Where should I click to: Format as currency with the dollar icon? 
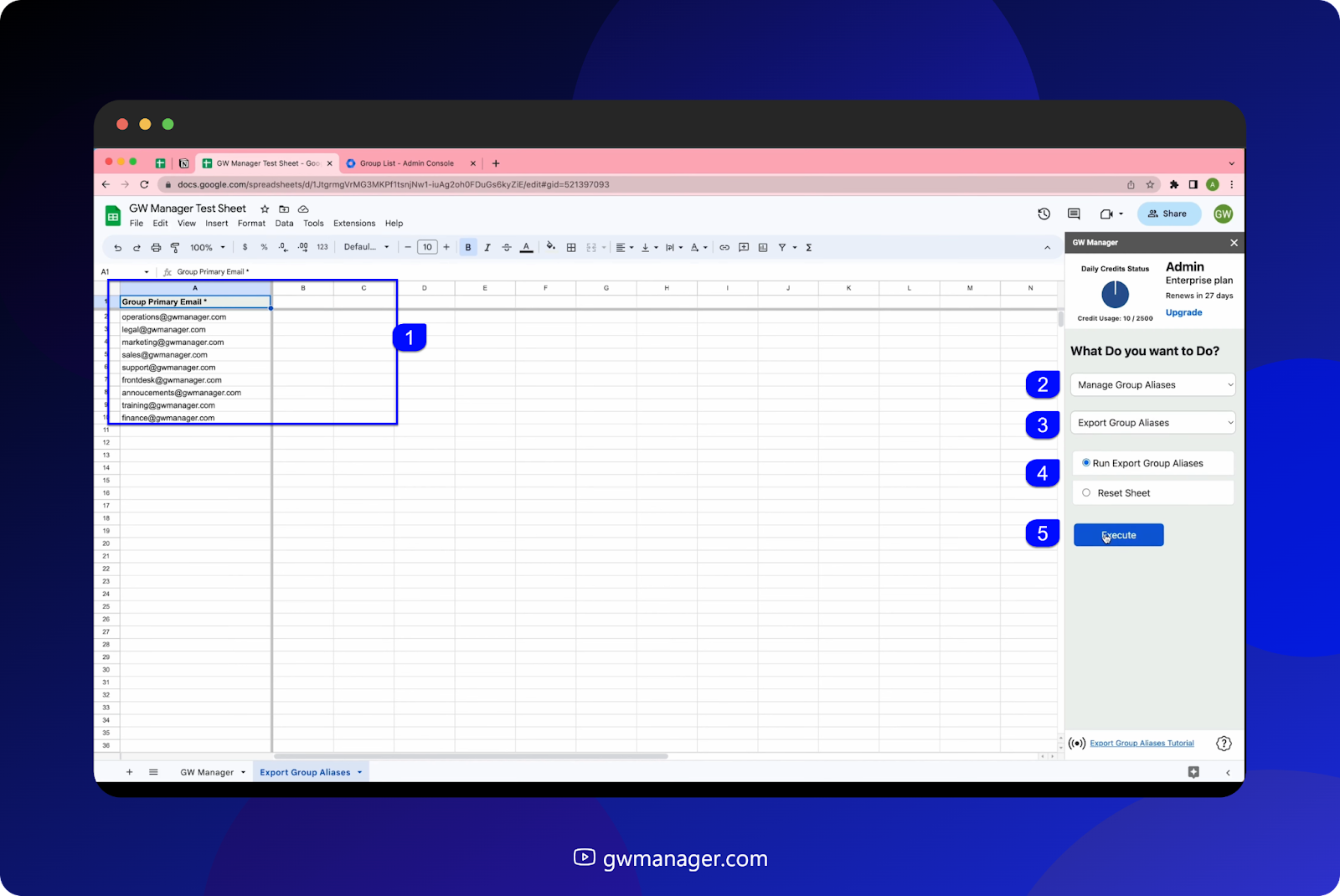point(245,248)
